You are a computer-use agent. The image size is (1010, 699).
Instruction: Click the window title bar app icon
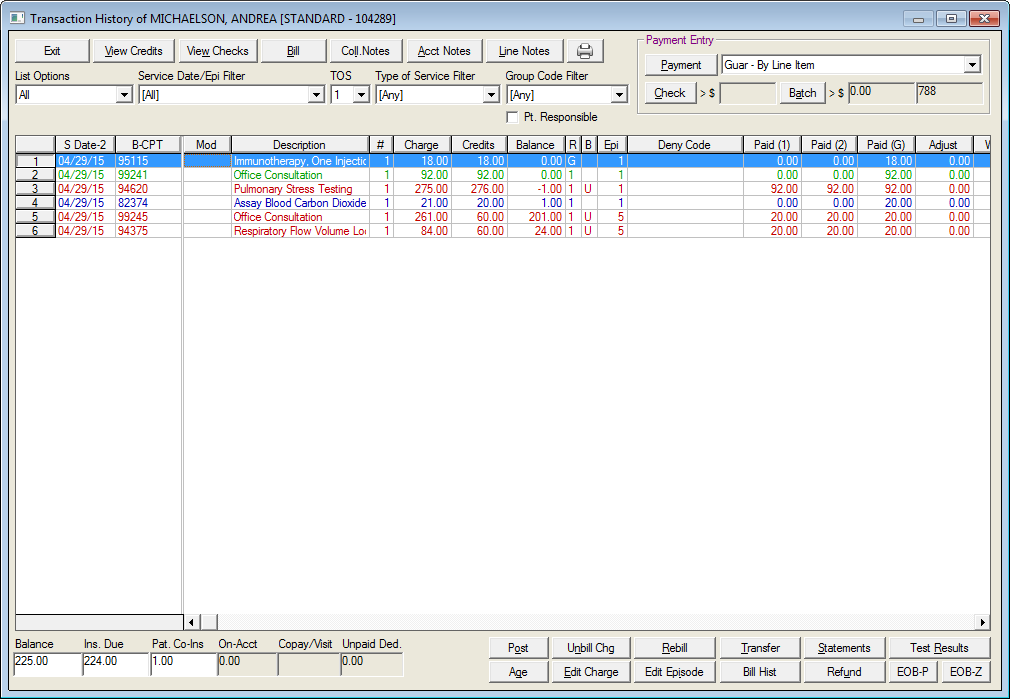[x=17, y=18]
